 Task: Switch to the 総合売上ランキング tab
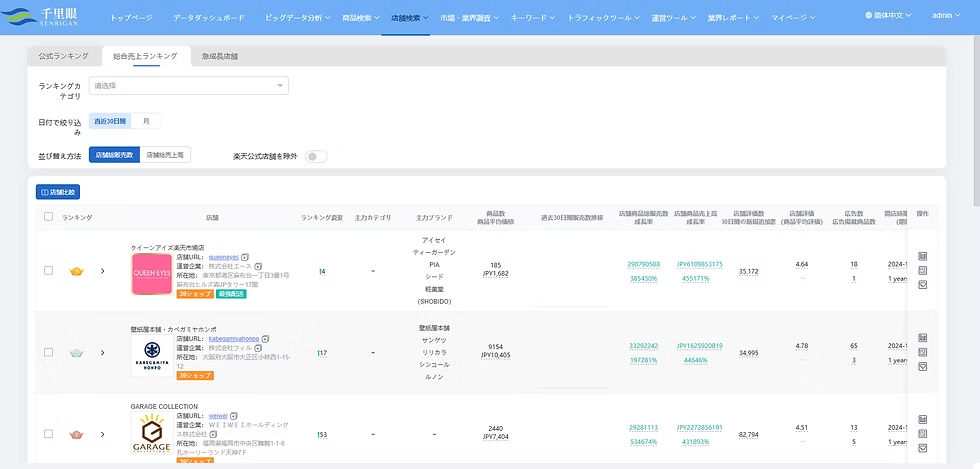pyautogui.click(x=145, y=56)
